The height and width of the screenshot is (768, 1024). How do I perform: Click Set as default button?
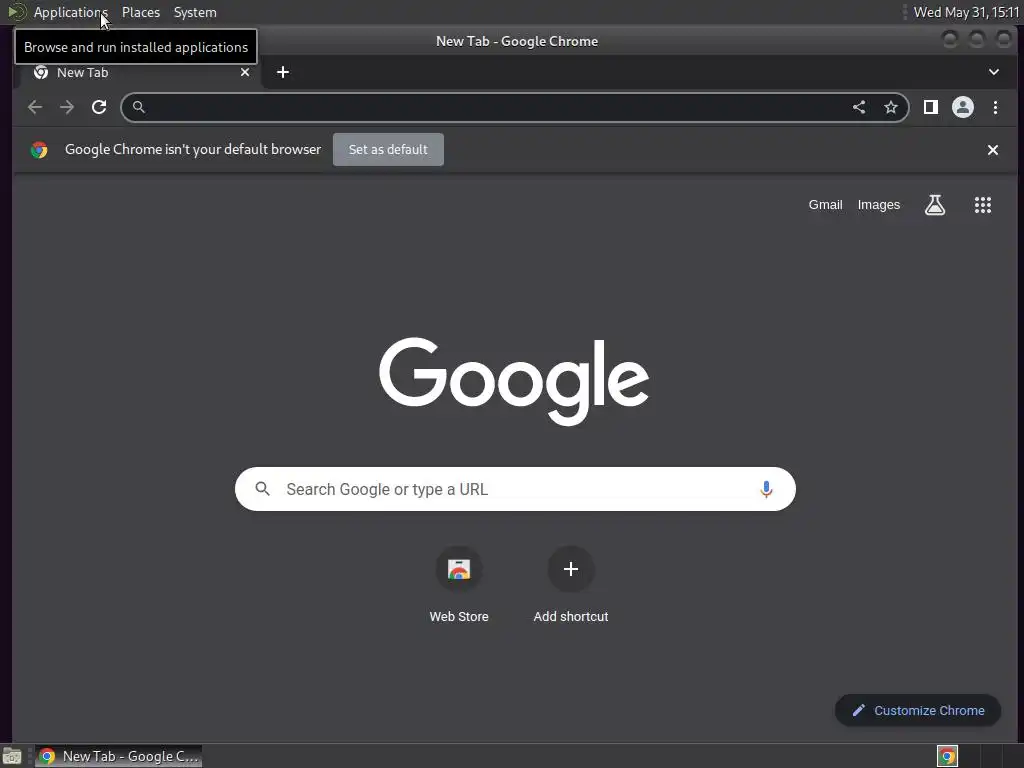(388, 150)
